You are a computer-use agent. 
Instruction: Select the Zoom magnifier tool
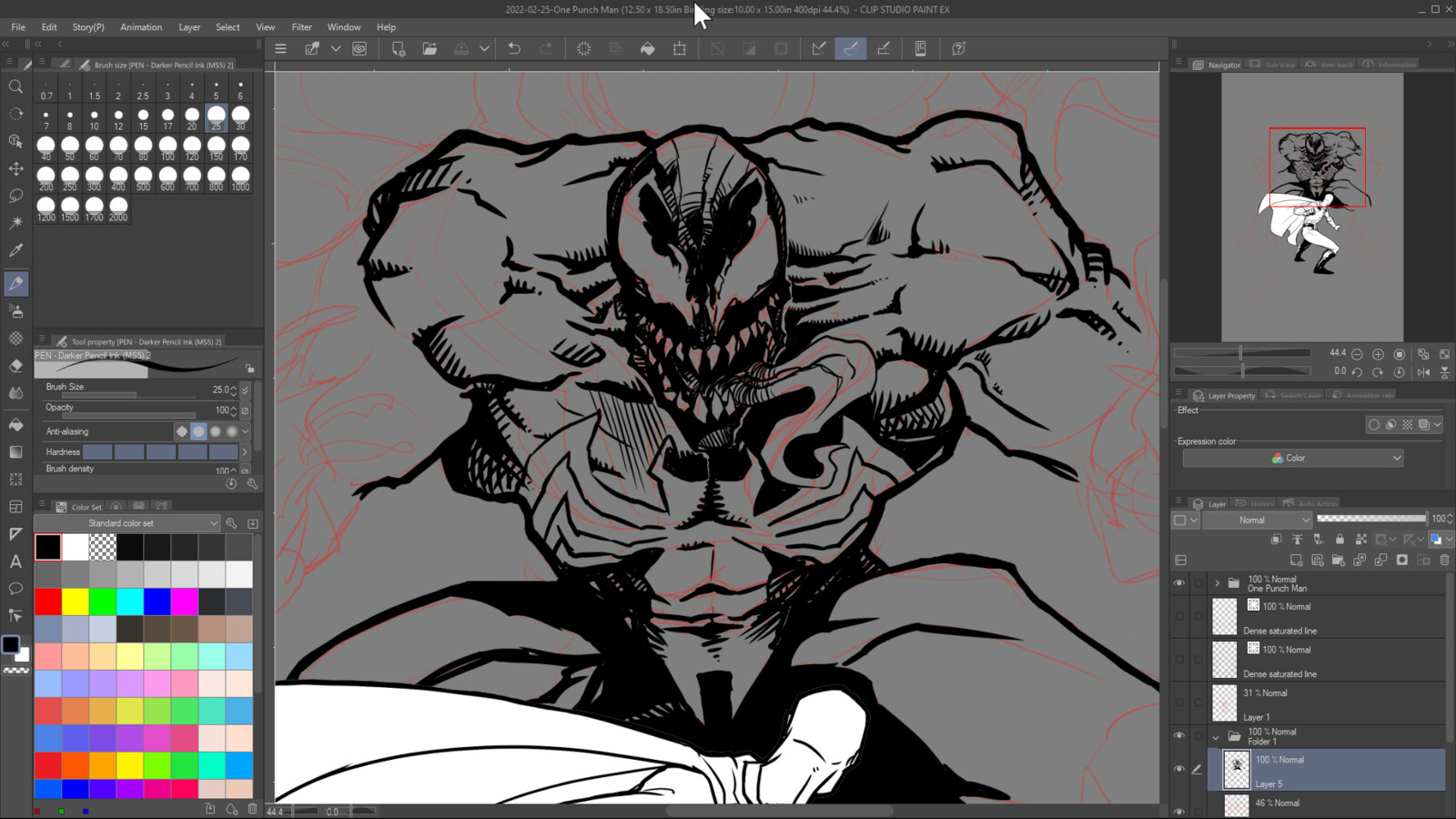[15, 86]
